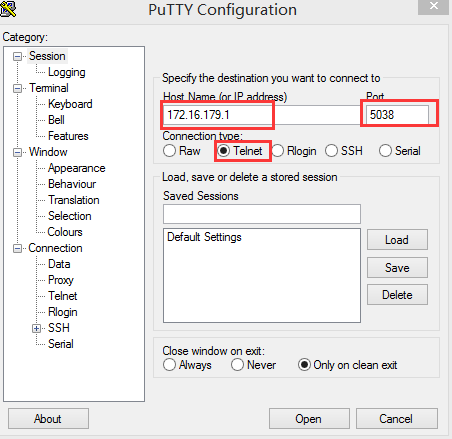The height and width of the screenshot is (439, 452).
Task: Open the Connection category
Action: pos(55,248)
